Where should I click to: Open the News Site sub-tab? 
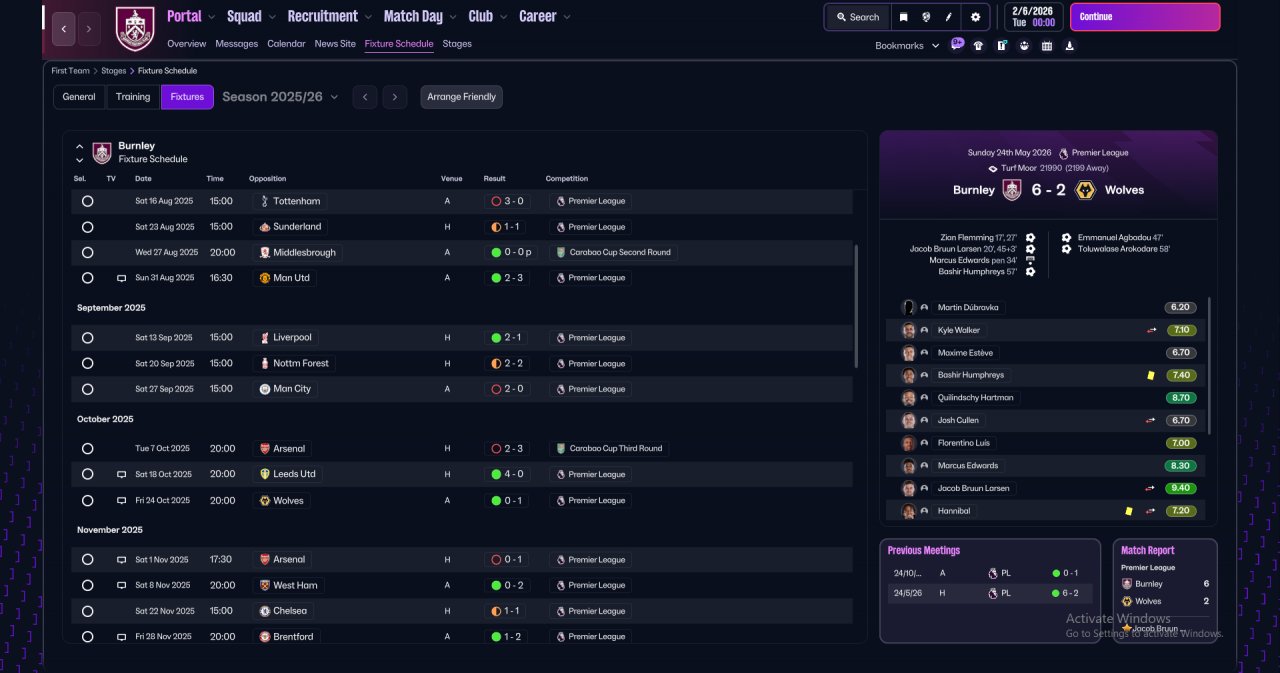point(335,44)
